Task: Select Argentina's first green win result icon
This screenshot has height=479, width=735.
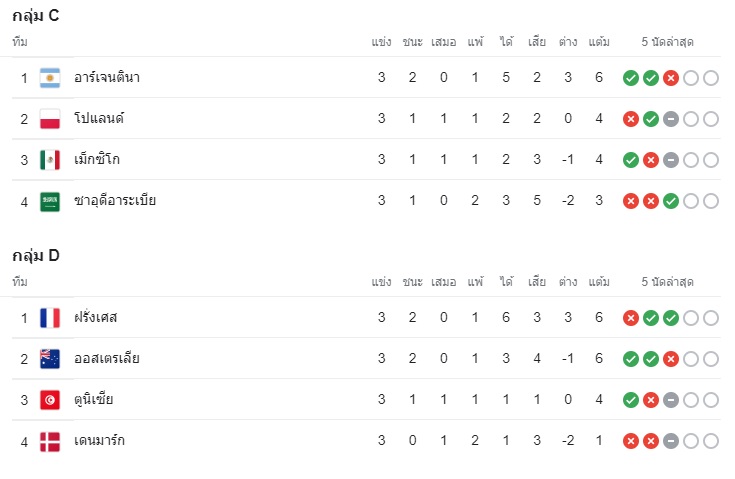Action: coord(631,78)
